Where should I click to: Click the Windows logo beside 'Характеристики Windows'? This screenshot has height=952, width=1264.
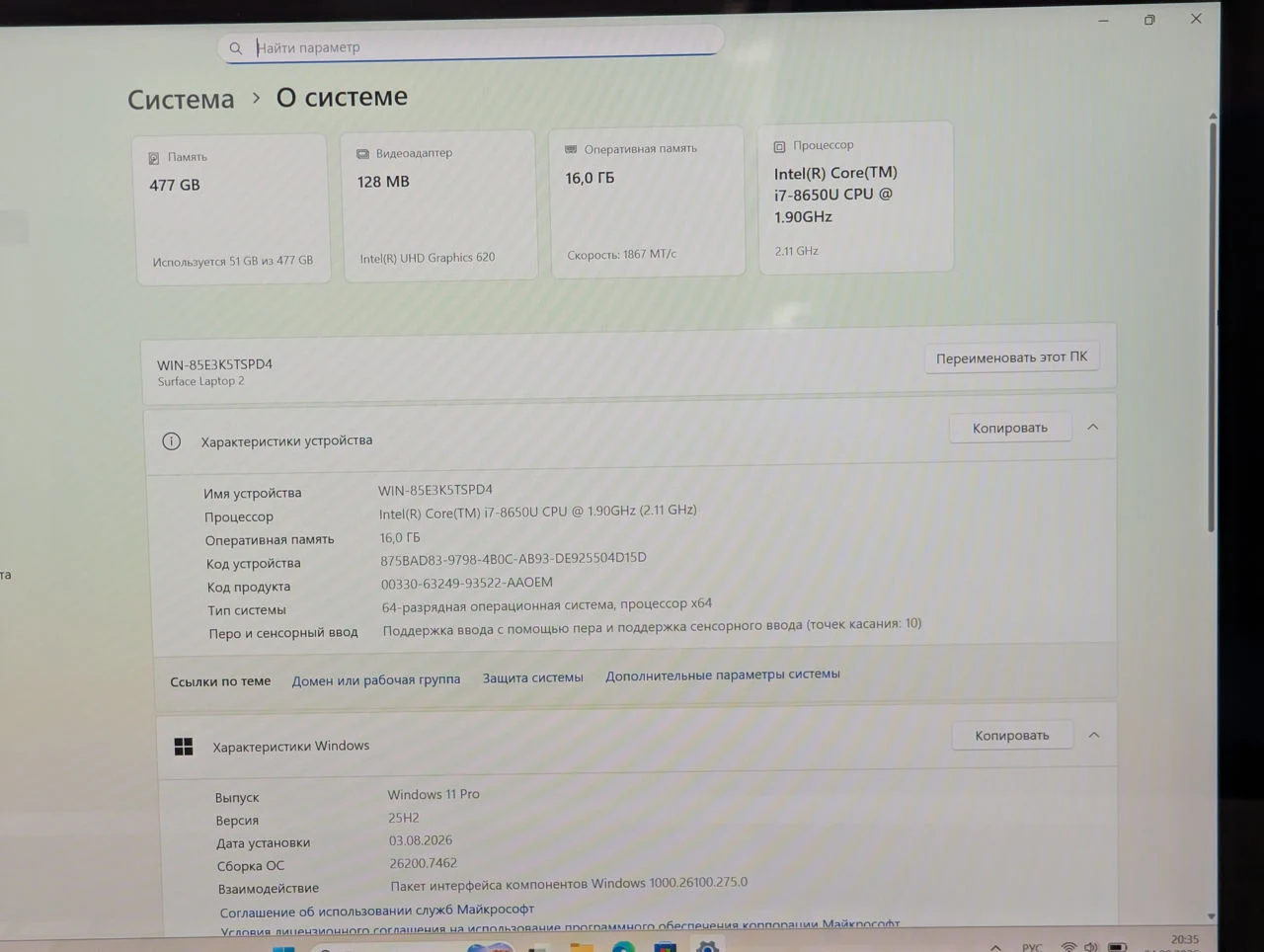[184, 747]
